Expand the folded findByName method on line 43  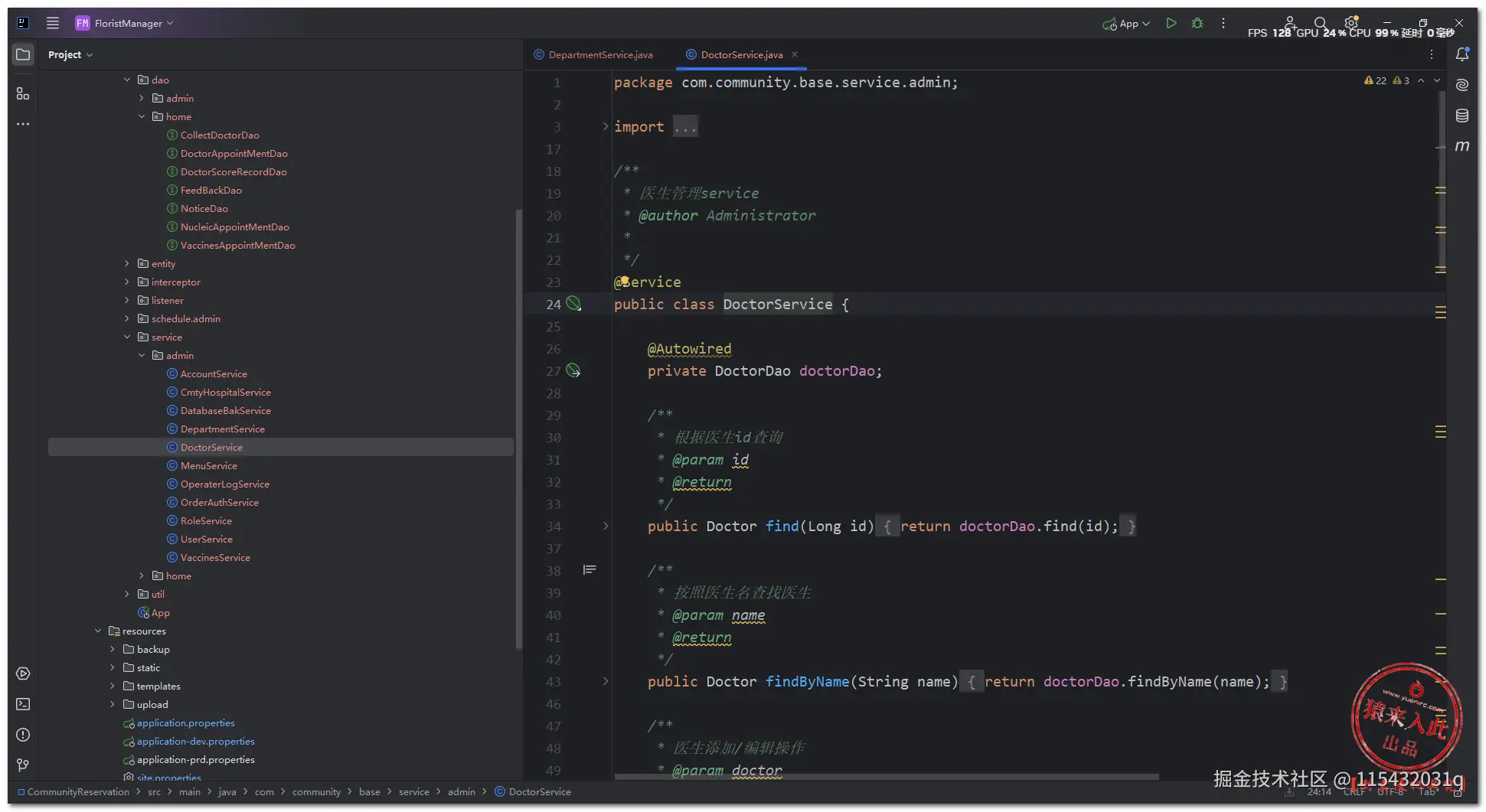(x=605, y=681)
